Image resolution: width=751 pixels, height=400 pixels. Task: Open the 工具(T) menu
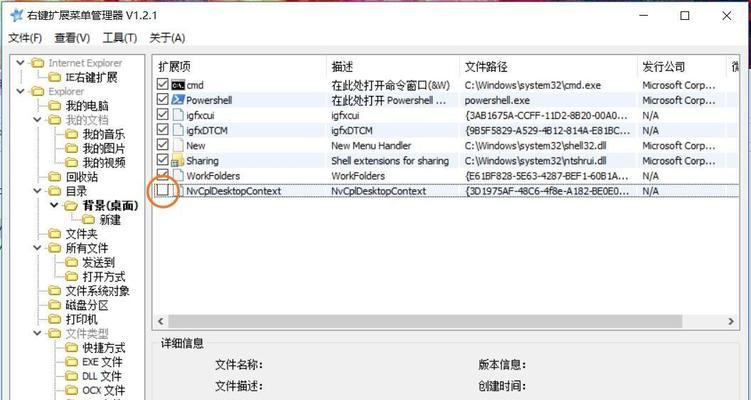tap(120, 38)
